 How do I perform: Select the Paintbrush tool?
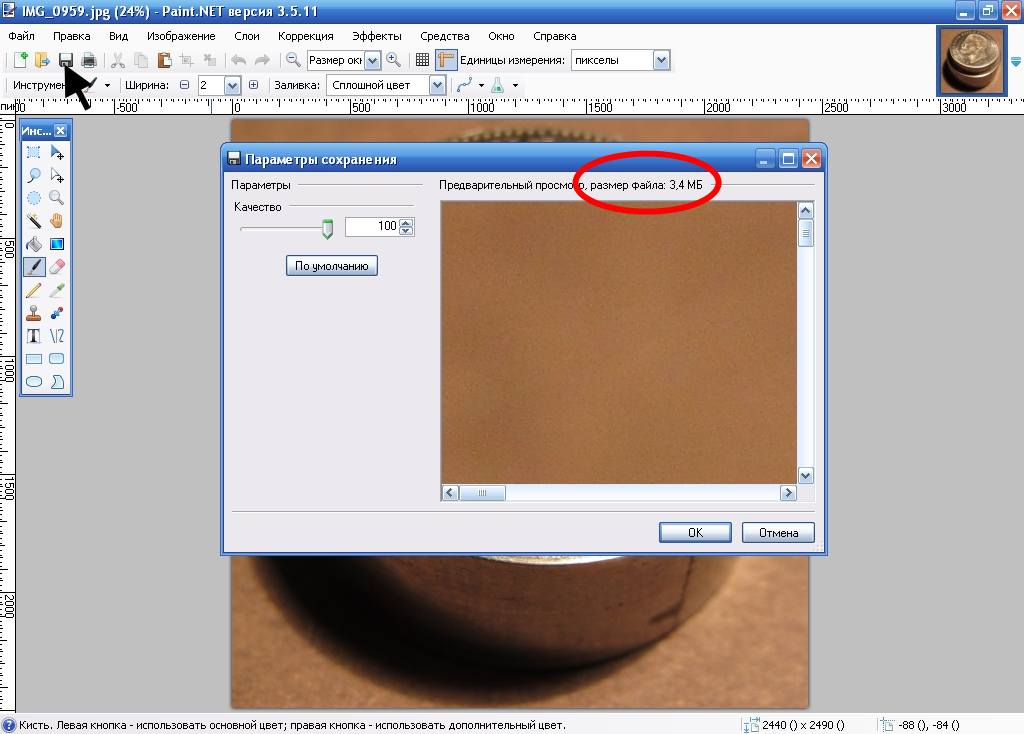(34, 266)
